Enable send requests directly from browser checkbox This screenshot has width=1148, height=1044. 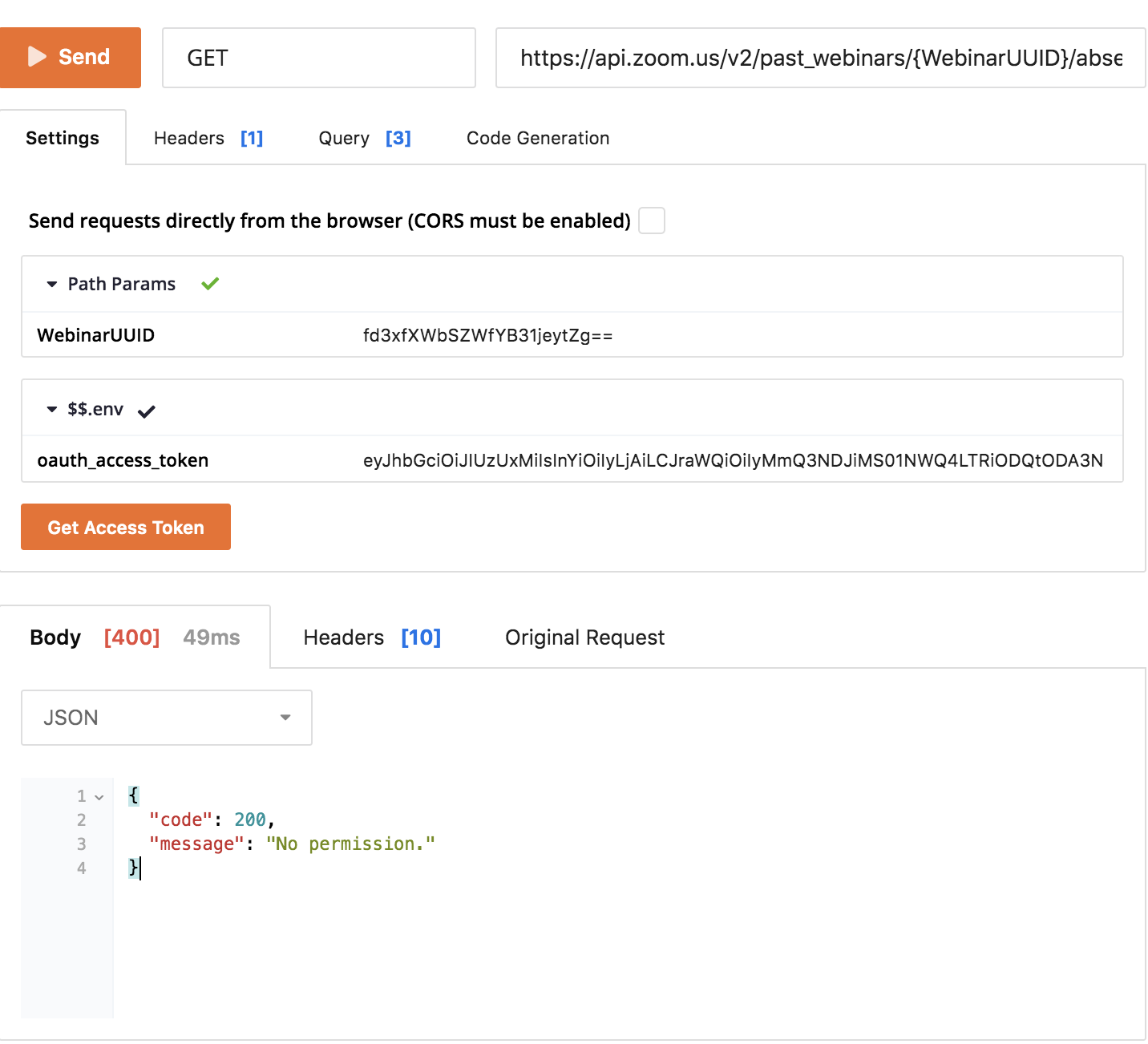click(652, 221)
